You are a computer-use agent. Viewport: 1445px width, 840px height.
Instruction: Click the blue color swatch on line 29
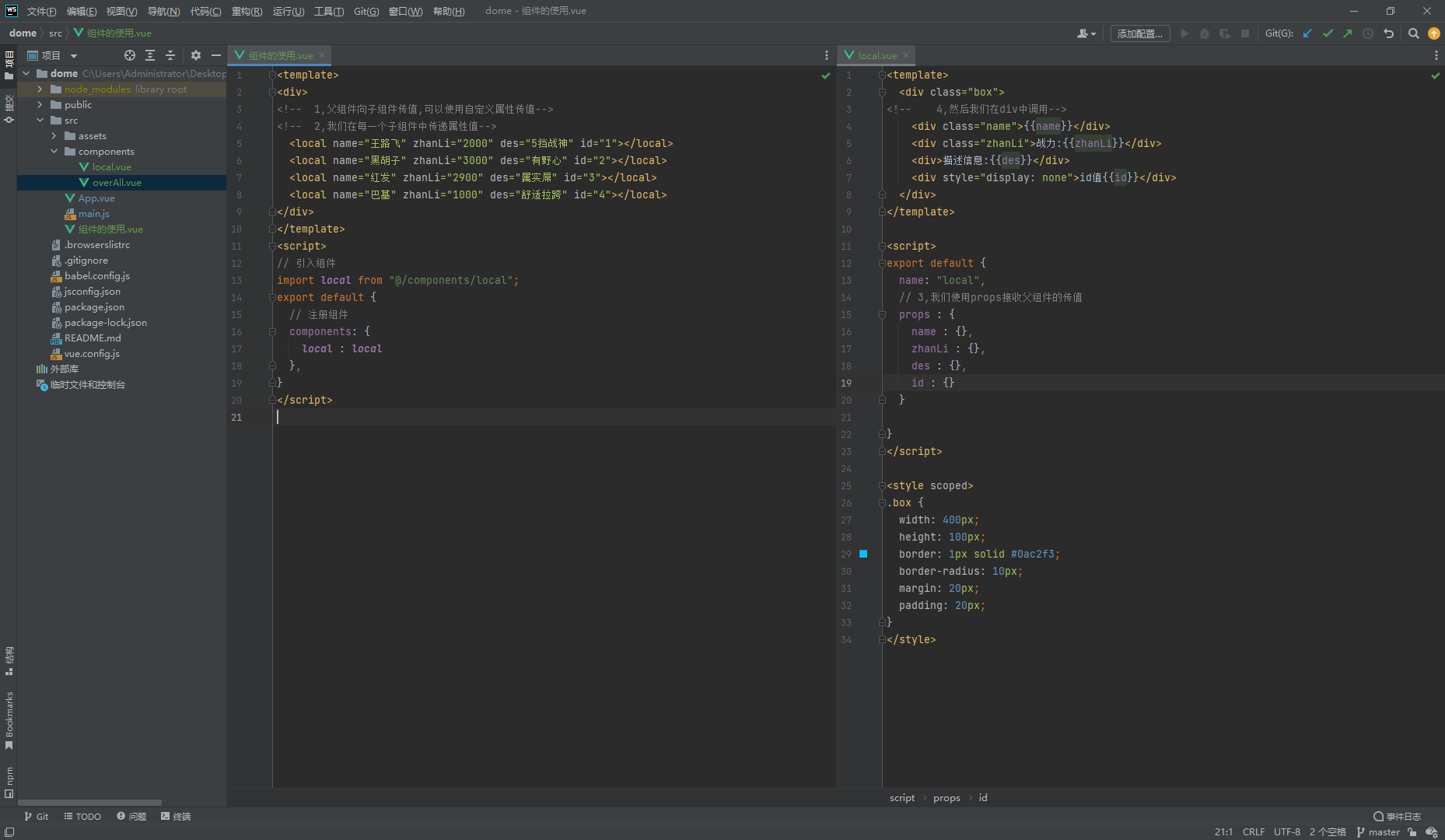click(x=863, y=554)
